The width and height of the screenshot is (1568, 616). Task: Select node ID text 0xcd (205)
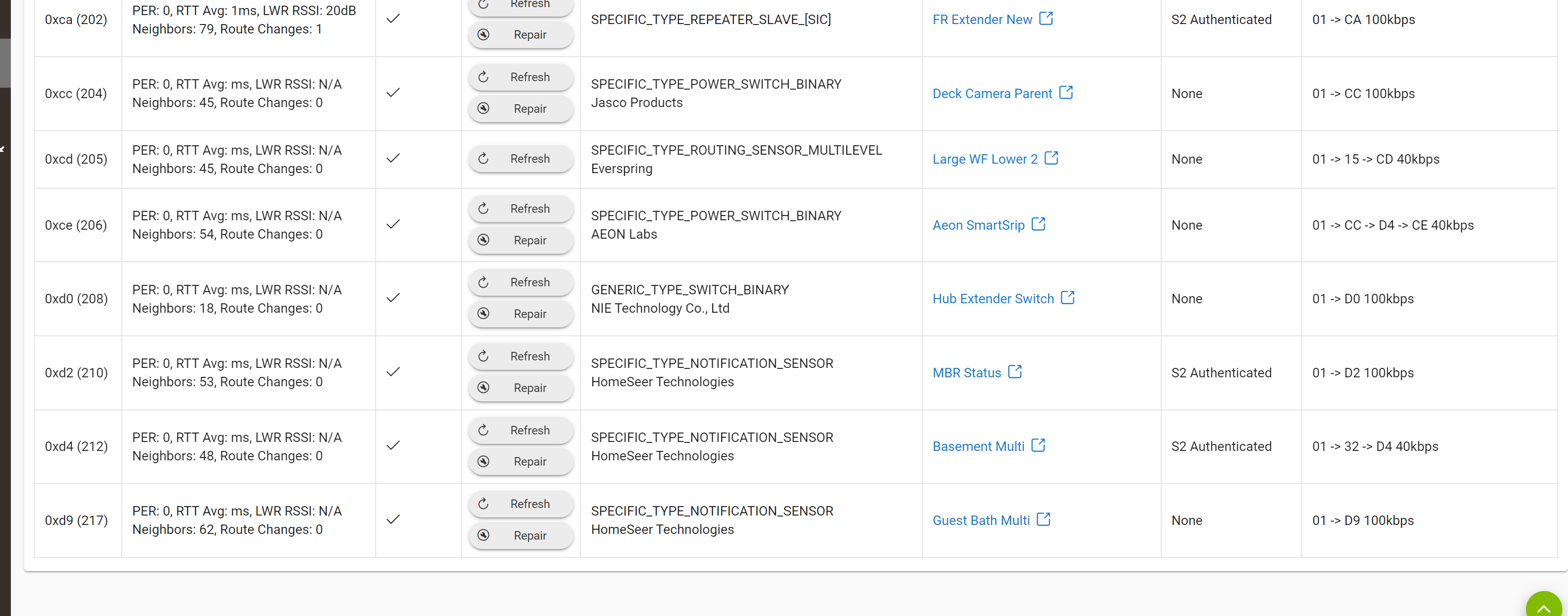point(76,159)
